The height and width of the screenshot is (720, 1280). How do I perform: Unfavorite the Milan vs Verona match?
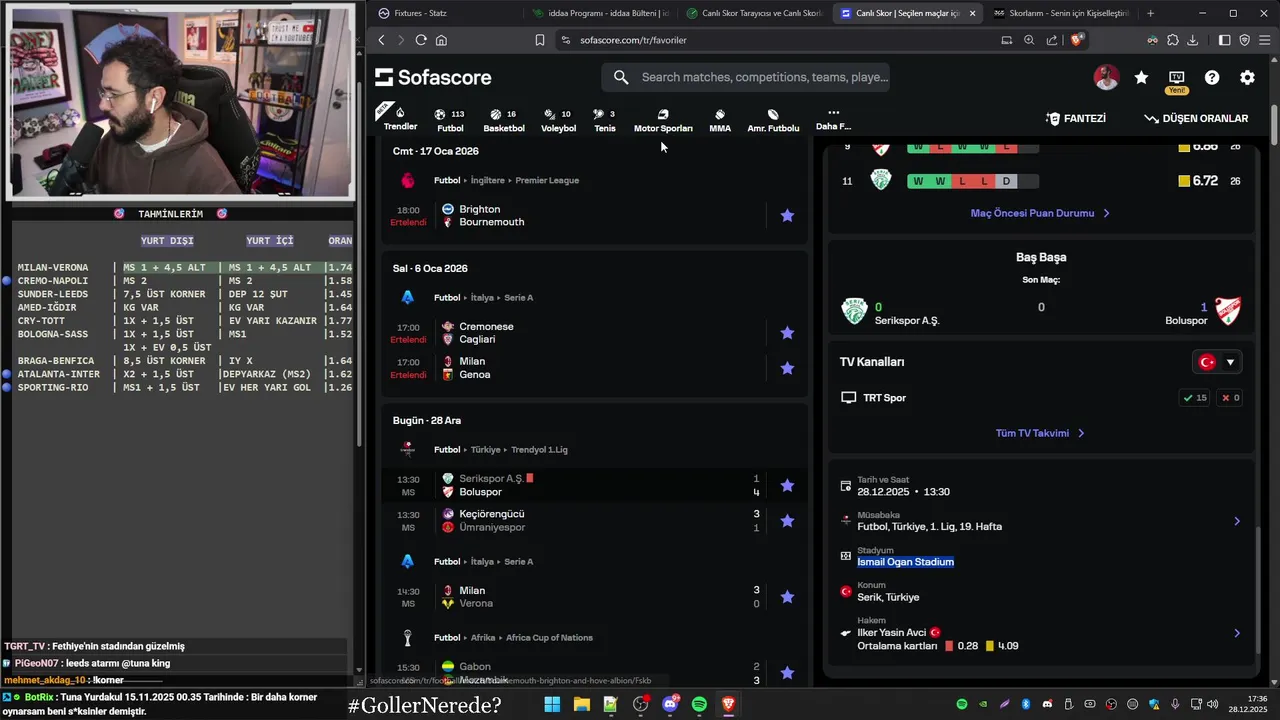[787, 597]
